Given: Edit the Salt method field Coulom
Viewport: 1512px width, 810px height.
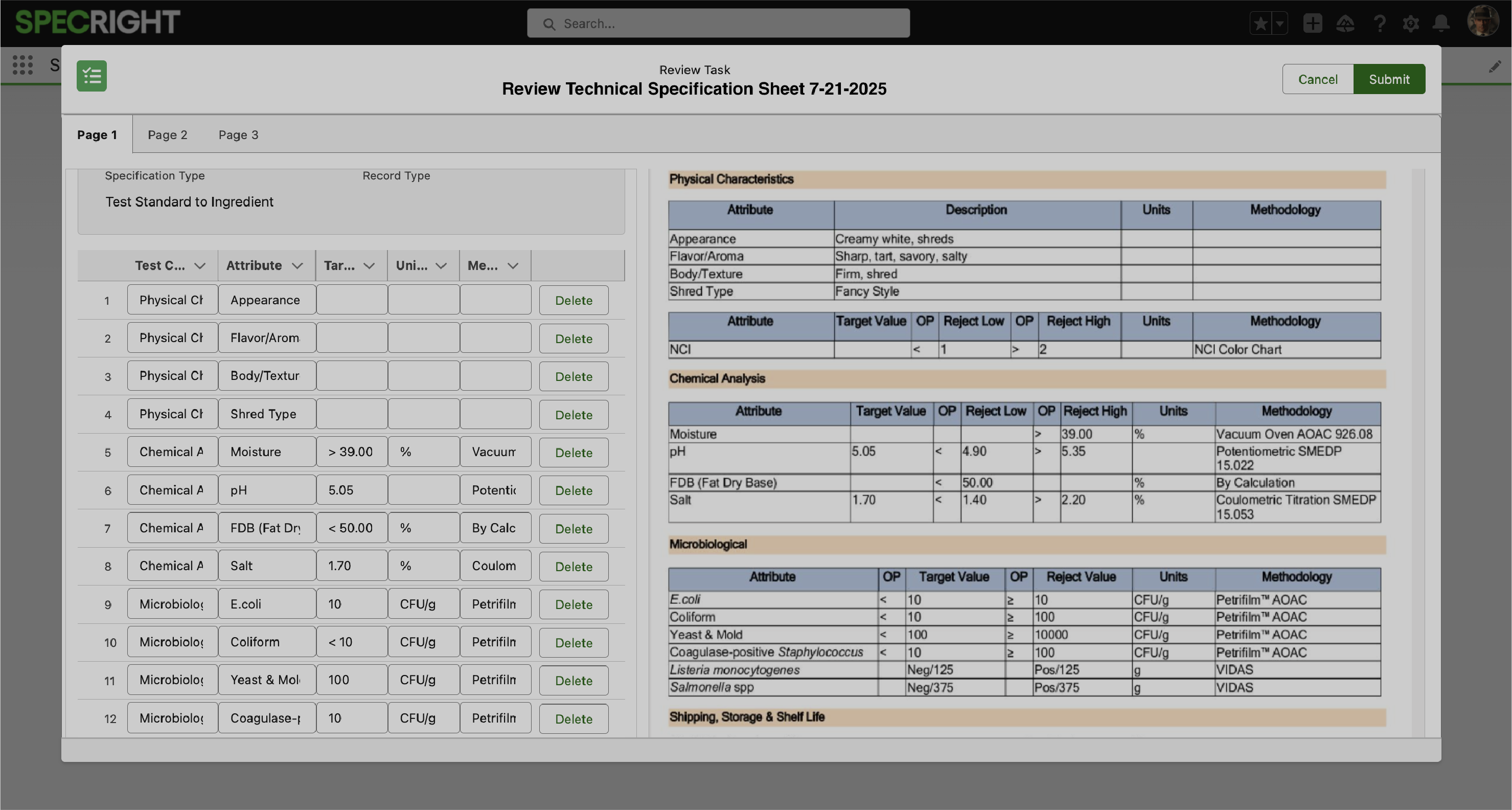Looking at the screenshot, I should pyautogui.click(x=495, y=566).
